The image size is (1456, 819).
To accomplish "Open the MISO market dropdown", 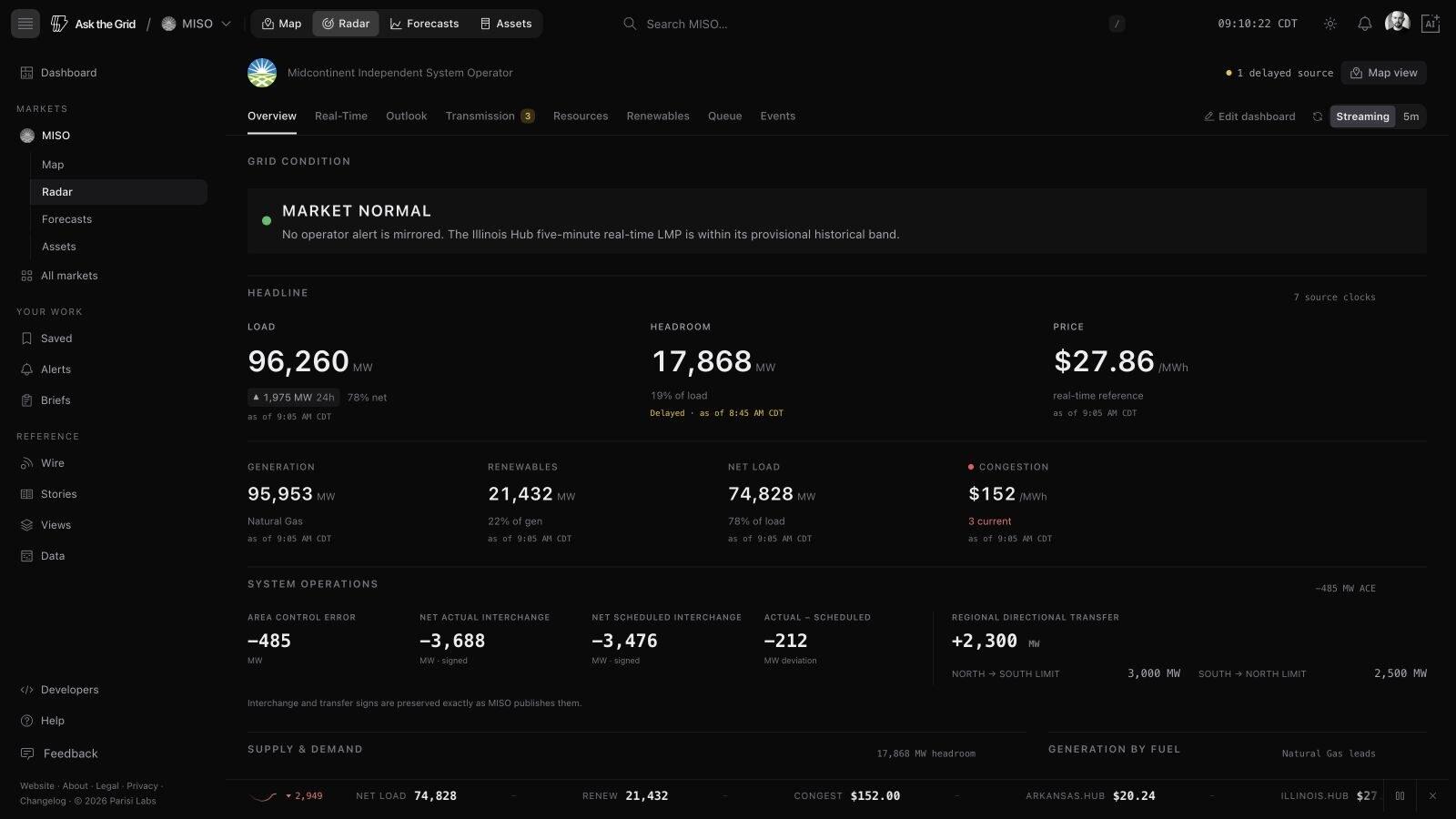I will (197, 24).
